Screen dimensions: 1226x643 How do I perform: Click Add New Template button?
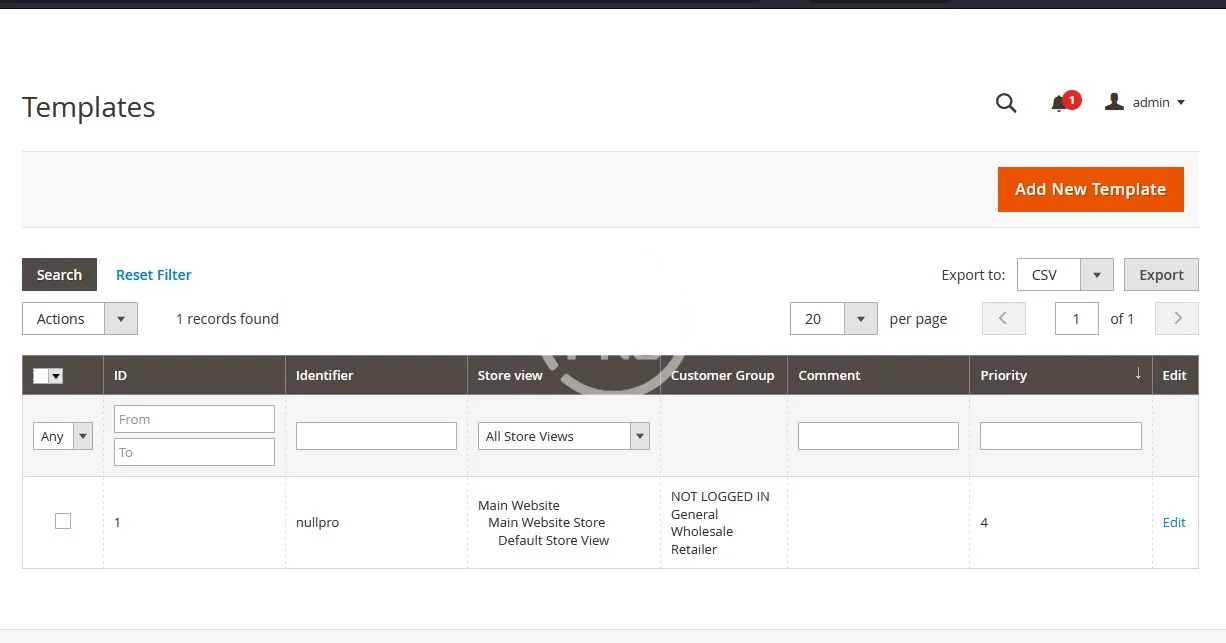(1090, 189)
